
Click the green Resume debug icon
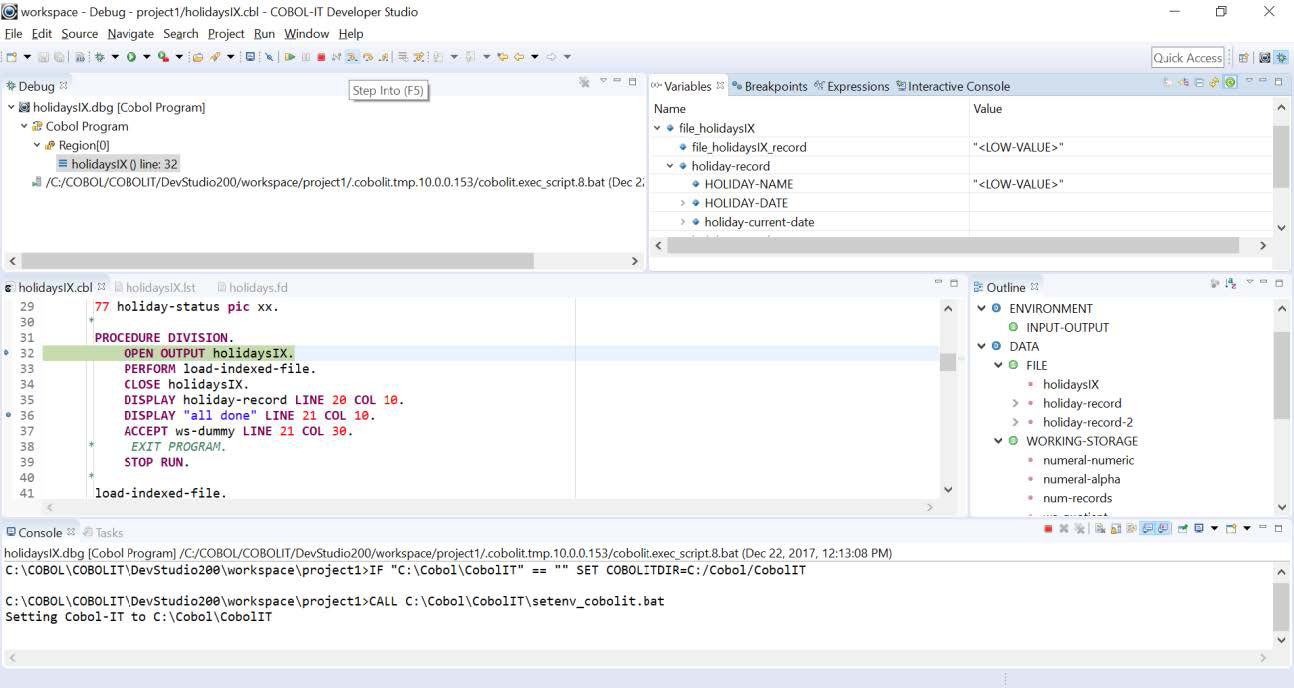coord(290,57)
